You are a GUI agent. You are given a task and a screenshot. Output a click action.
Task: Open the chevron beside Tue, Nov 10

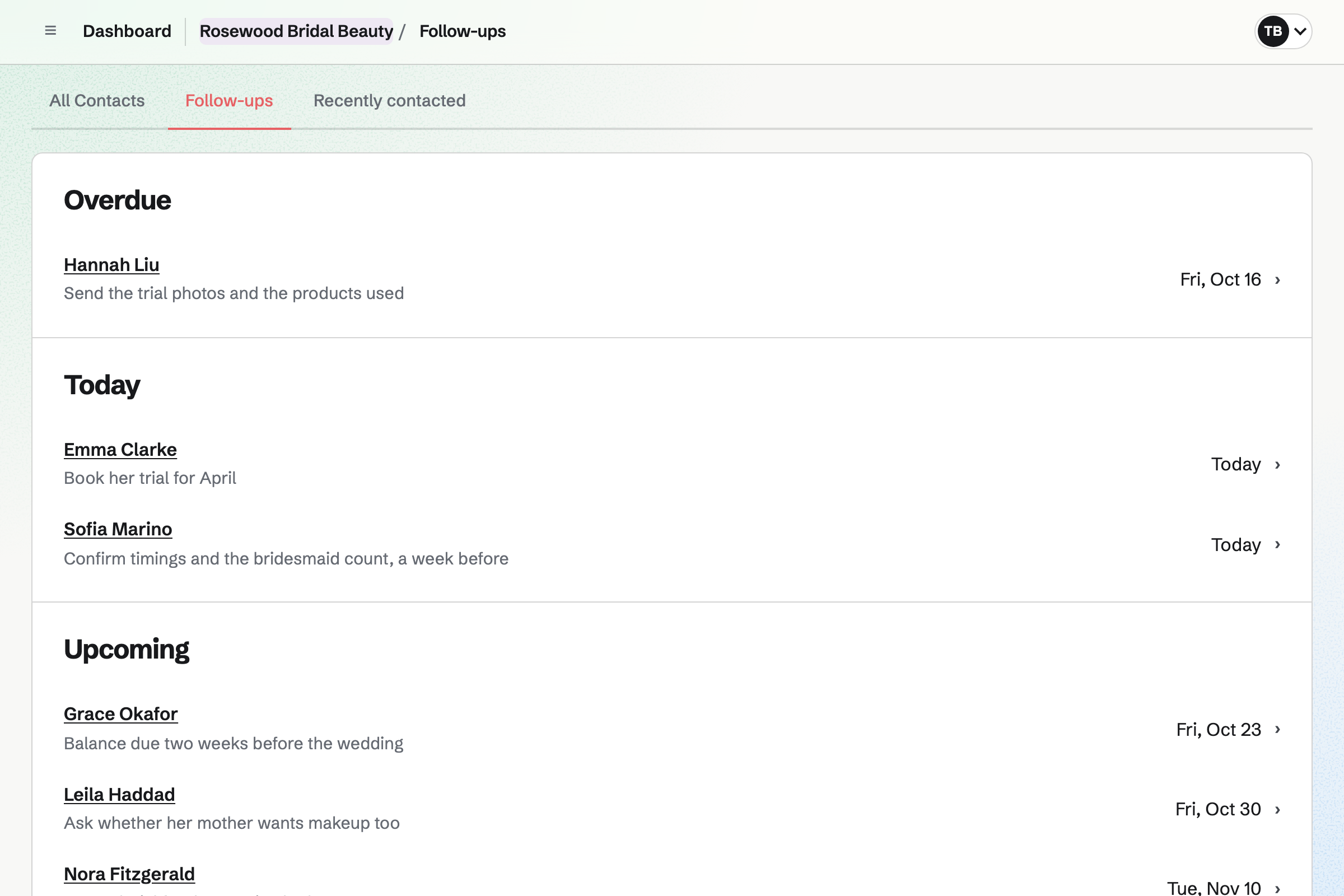click(x=1278, y=889)
